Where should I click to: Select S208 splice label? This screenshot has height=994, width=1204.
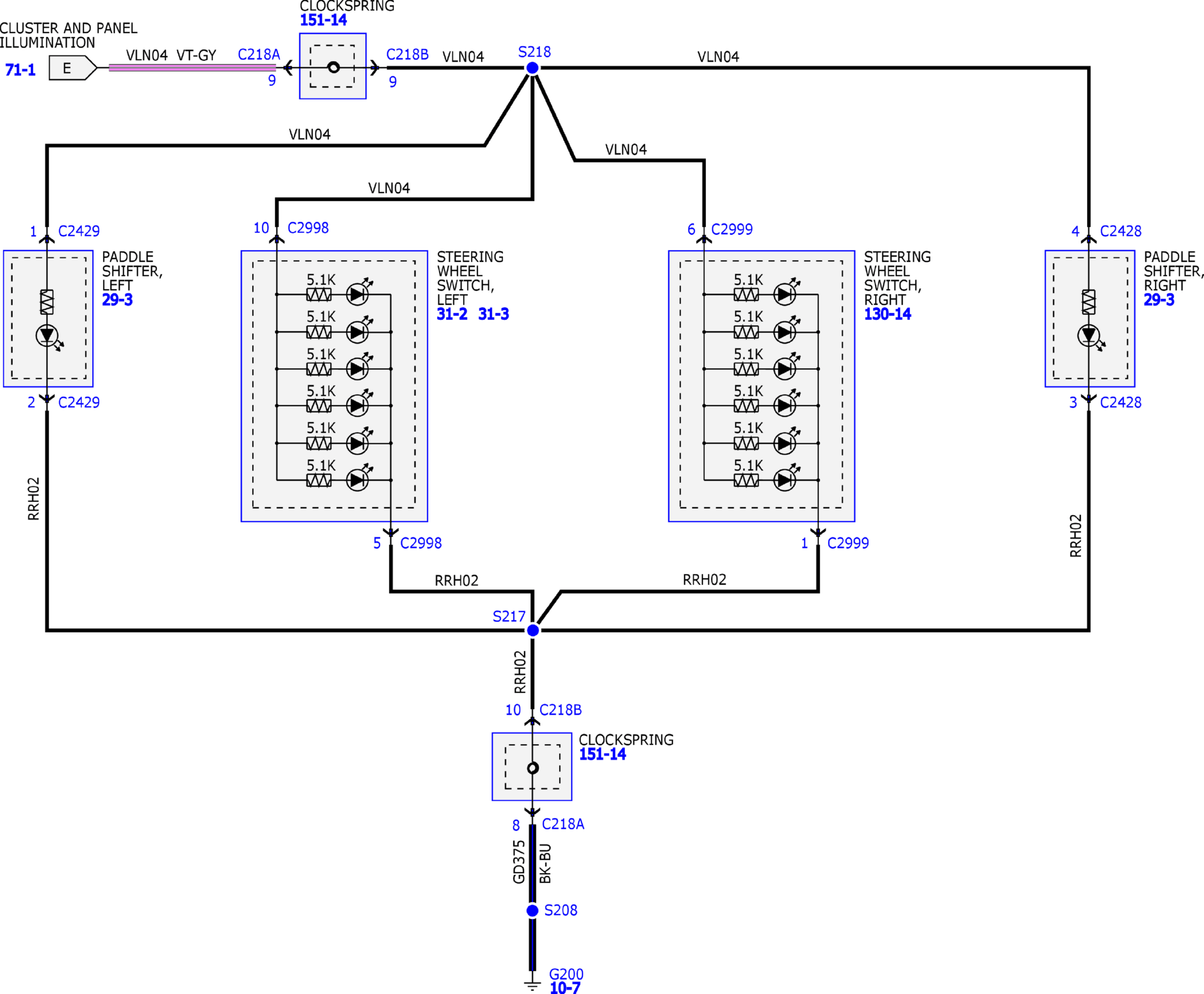[x=561, y=910]
